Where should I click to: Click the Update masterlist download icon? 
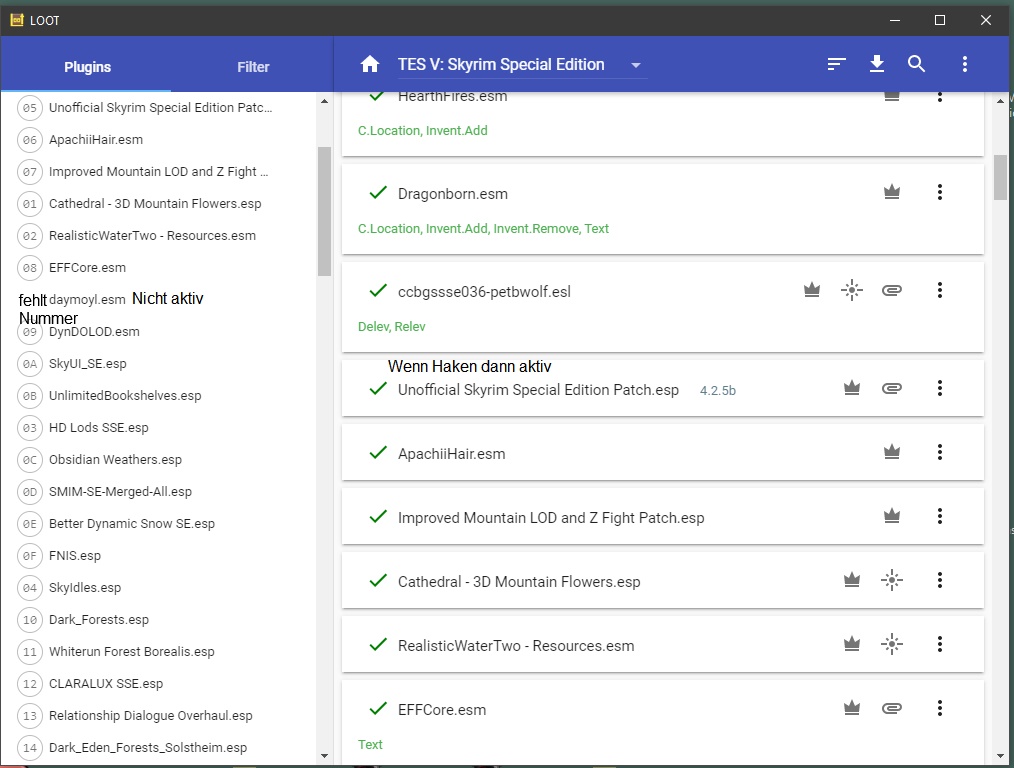click(877, 64)
